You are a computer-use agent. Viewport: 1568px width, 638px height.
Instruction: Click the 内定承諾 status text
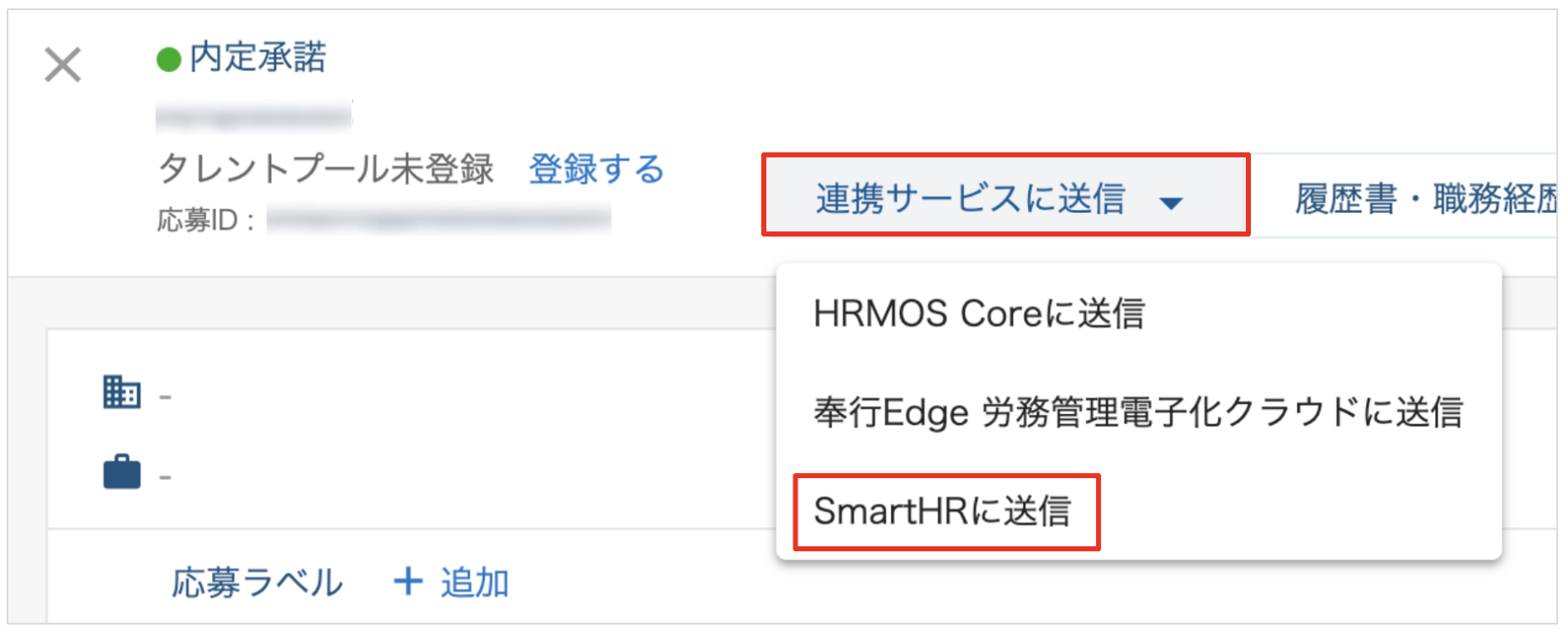[257, 57]
